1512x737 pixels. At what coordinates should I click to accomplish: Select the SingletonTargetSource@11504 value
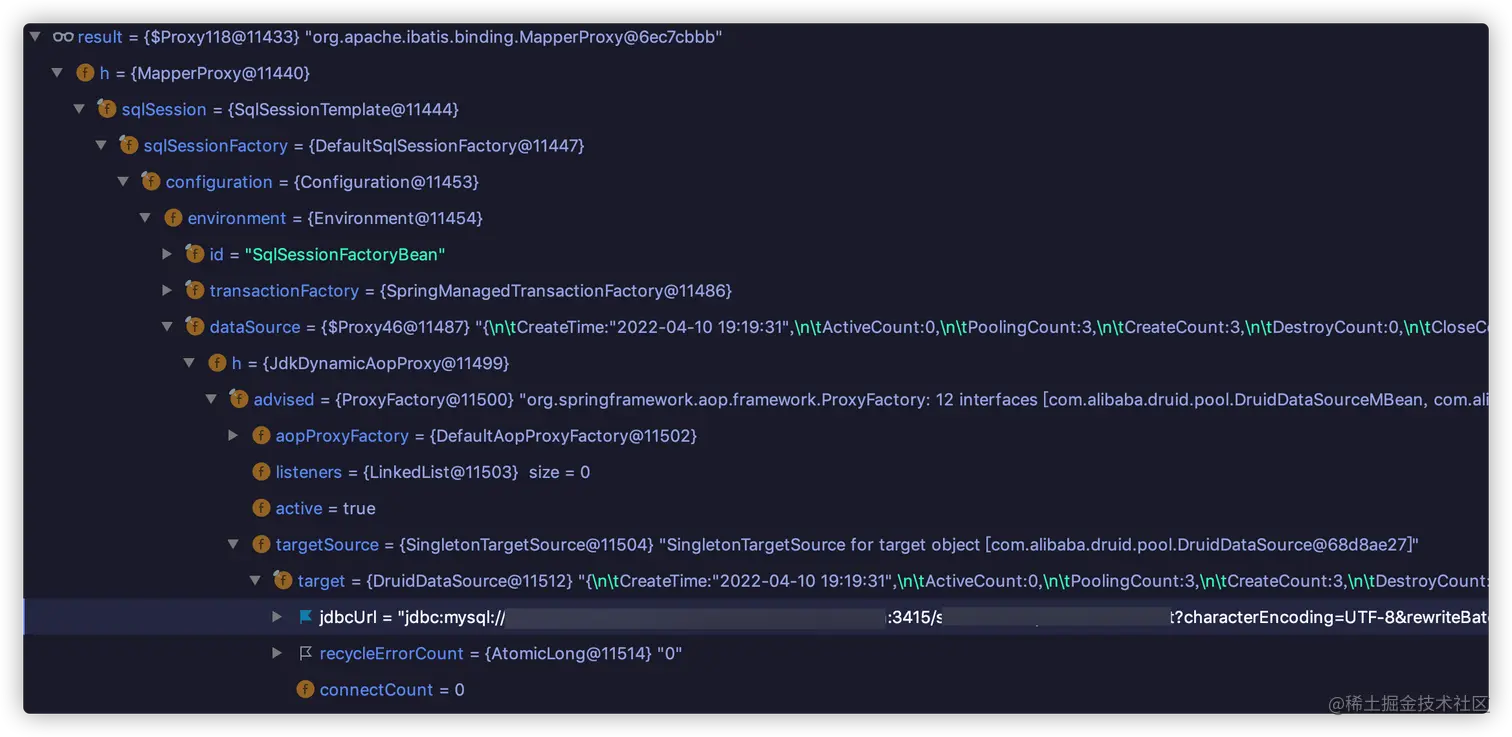click(x=526, y=545)
